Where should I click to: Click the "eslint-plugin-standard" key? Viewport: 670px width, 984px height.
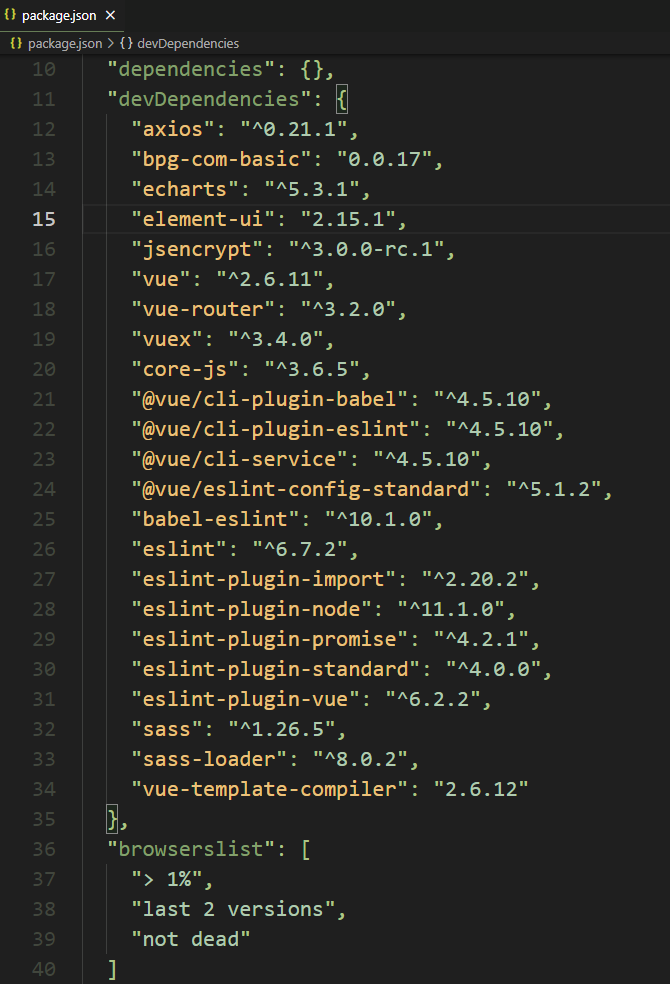[275, 670]
